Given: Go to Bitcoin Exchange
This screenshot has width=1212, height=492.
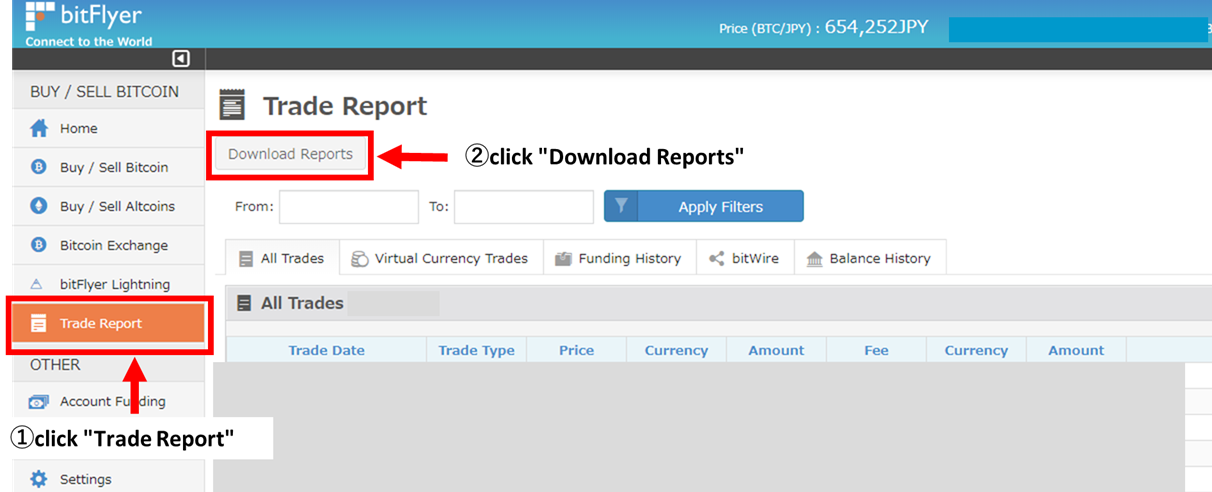Looking at the screenshot, I should [108, 245].
